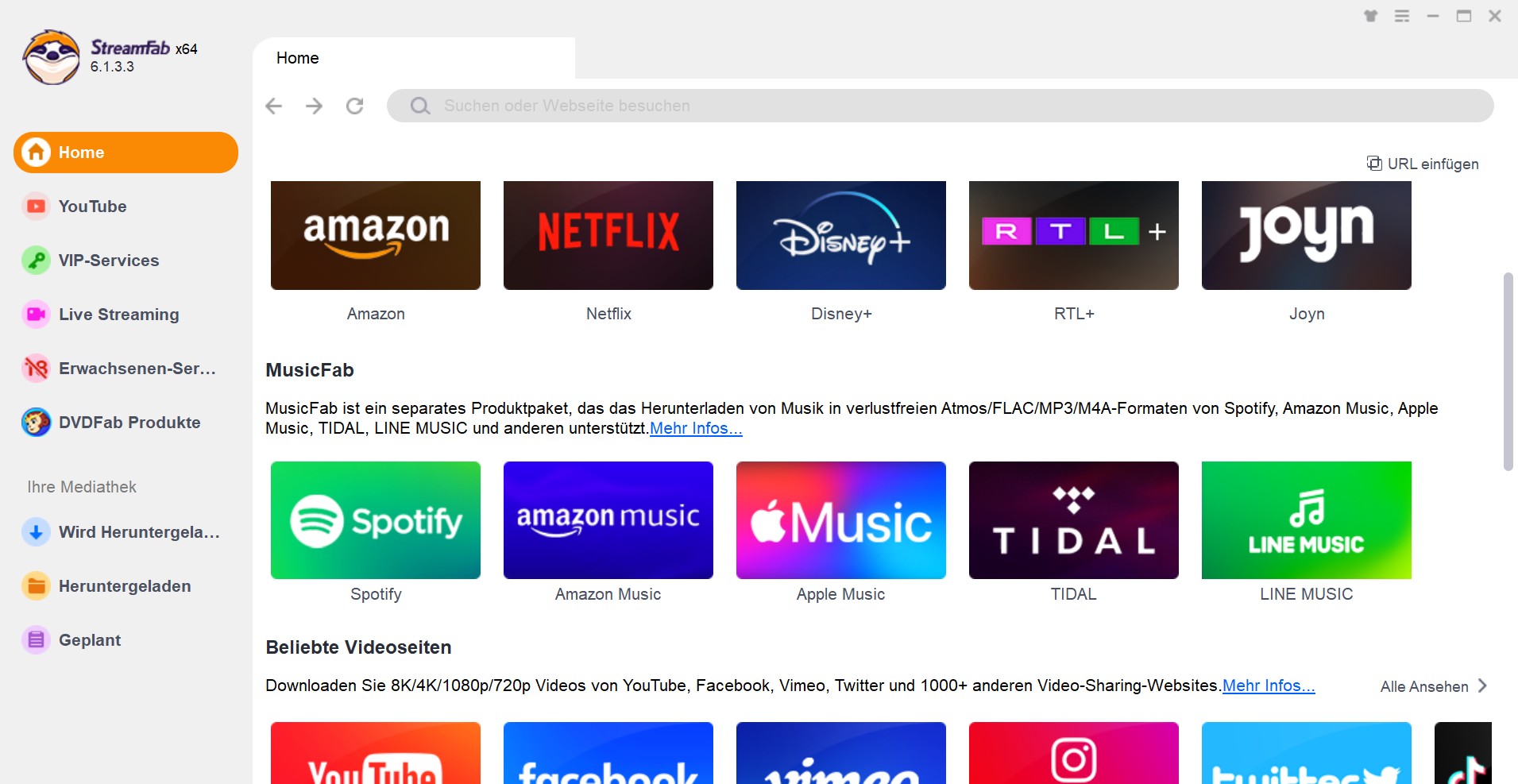Click the version number 6.1.3.3
This screenshot has height=784, width=1518.
point(112,67)
